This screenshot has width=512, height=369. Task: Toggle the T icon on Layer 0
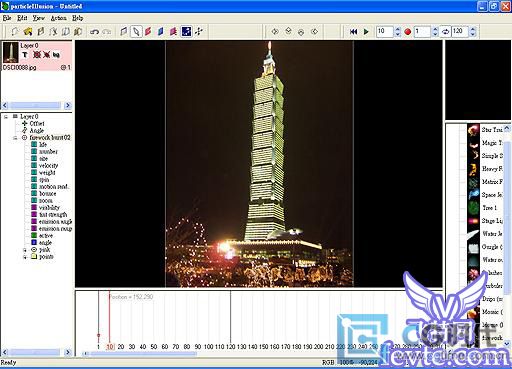click(25, 54)
